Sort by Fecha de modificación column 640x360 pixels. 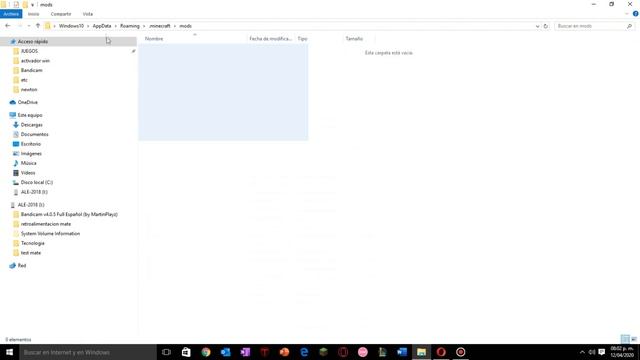click(x=271, y=39)
